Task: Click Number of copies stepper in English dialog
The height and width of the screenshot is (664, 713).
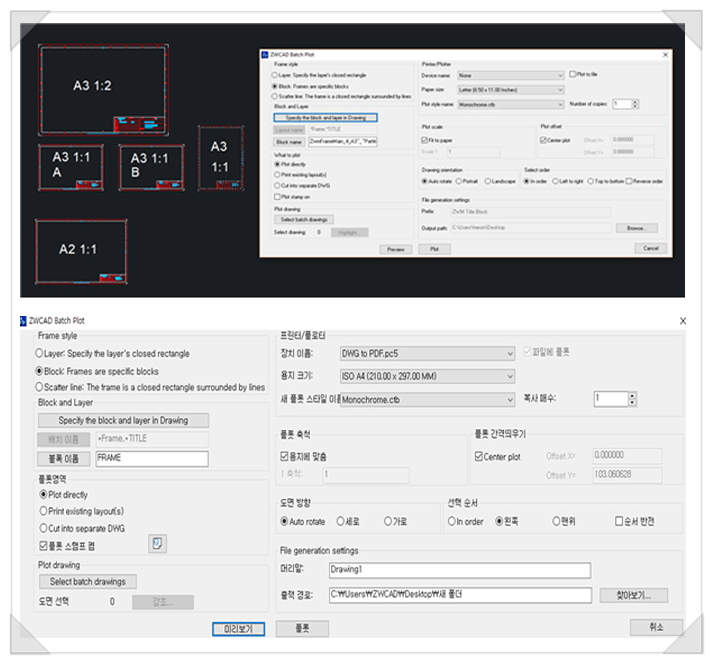Action: pyautogui.click(x=635, y=104)
